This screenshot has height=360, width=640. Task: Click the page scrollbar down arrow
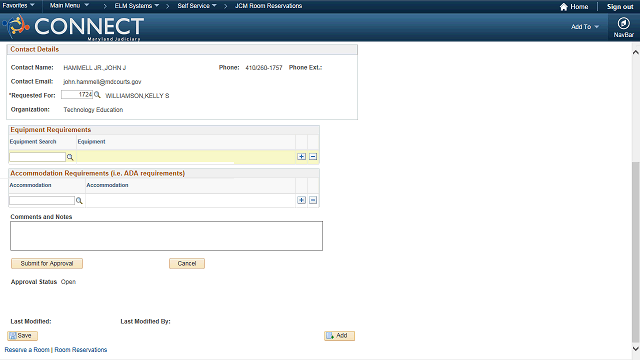(x=636, y=349)
